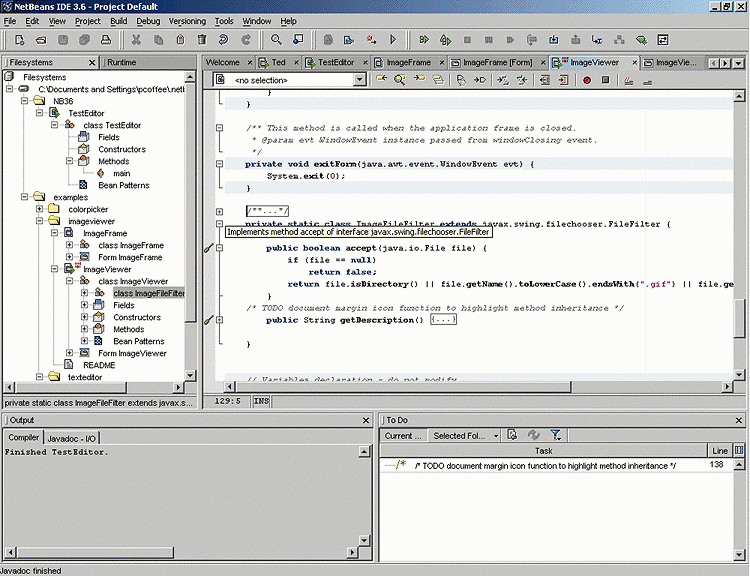Image resolution: width=750 pixels, height=576 pixels.
Task: Select the README file in tree
Action: tap(99, 365)
